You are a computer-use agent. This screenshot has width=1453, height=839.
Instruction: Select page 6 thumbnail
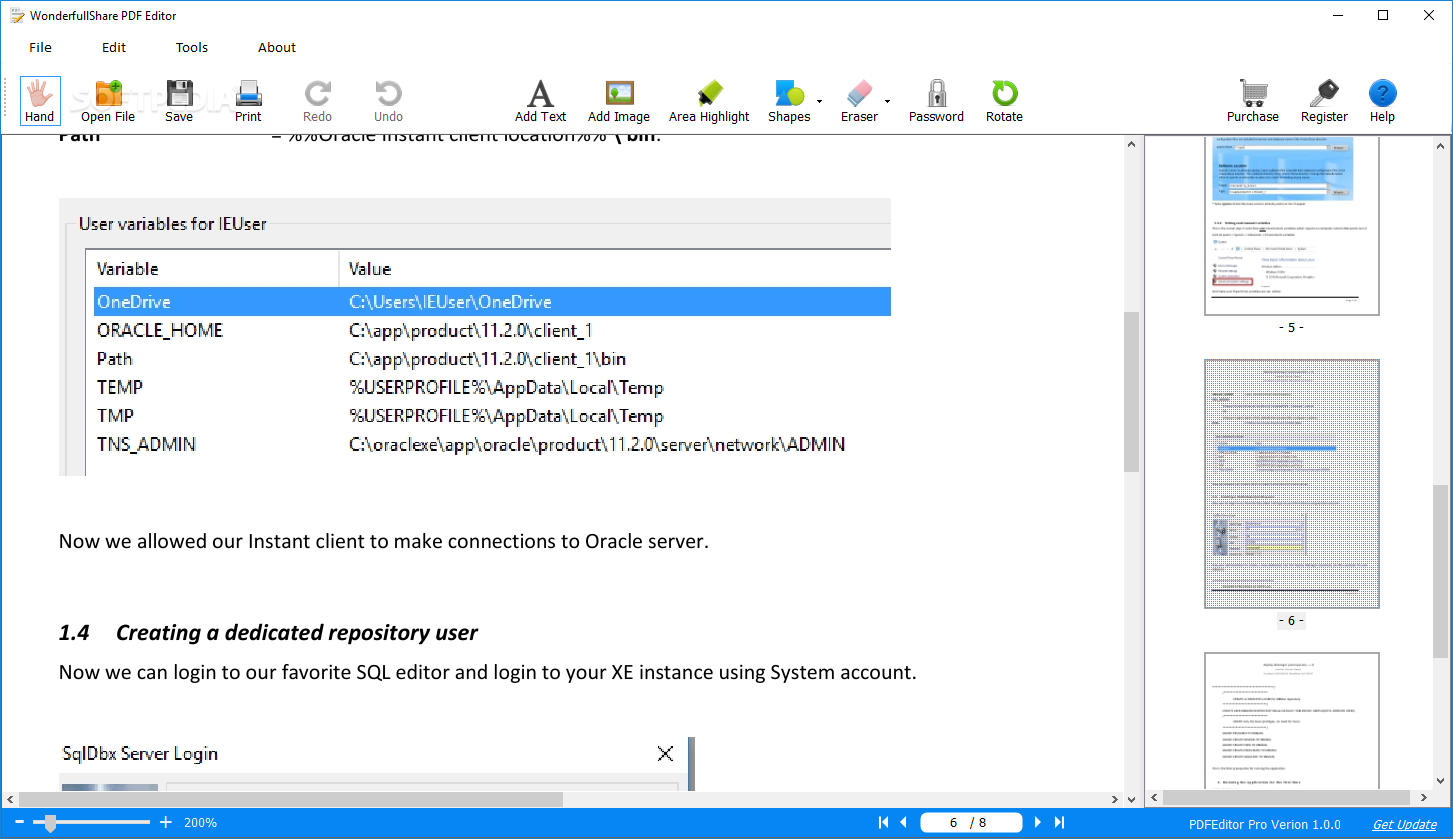tap(1291, 484)
